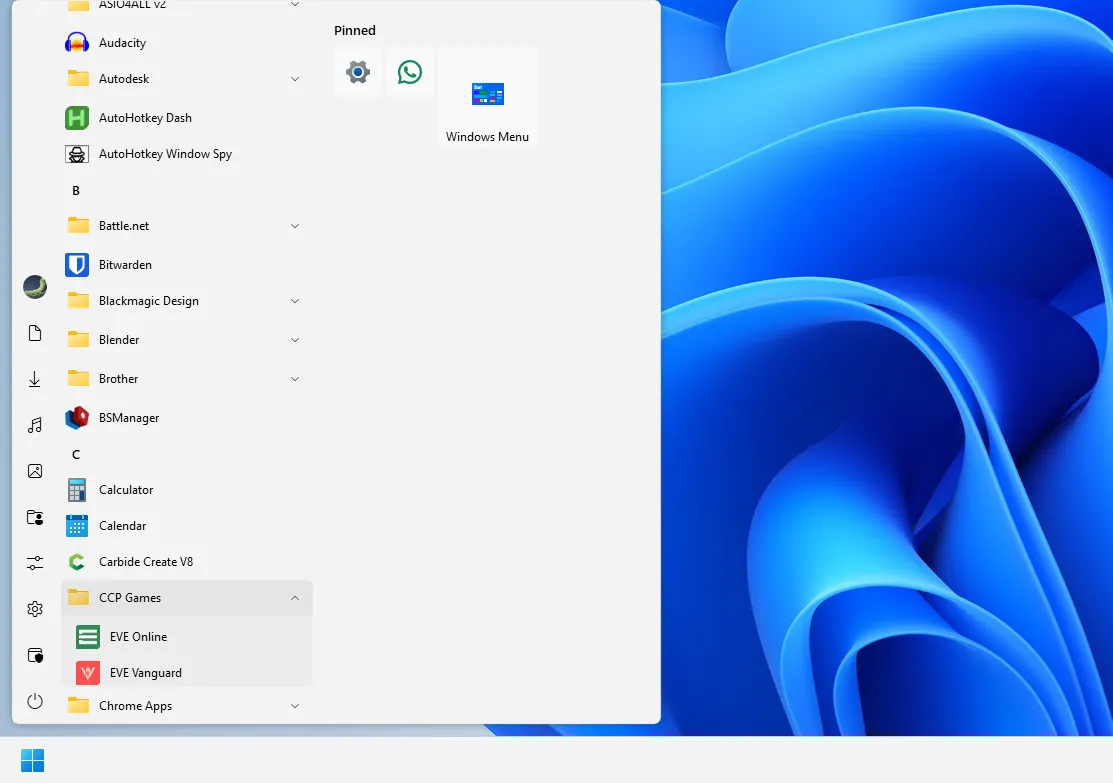Launch Carbide Create V8
The width and height of the screenshot is (1113, 783).
pyautogui.click(x=145, y=562)
